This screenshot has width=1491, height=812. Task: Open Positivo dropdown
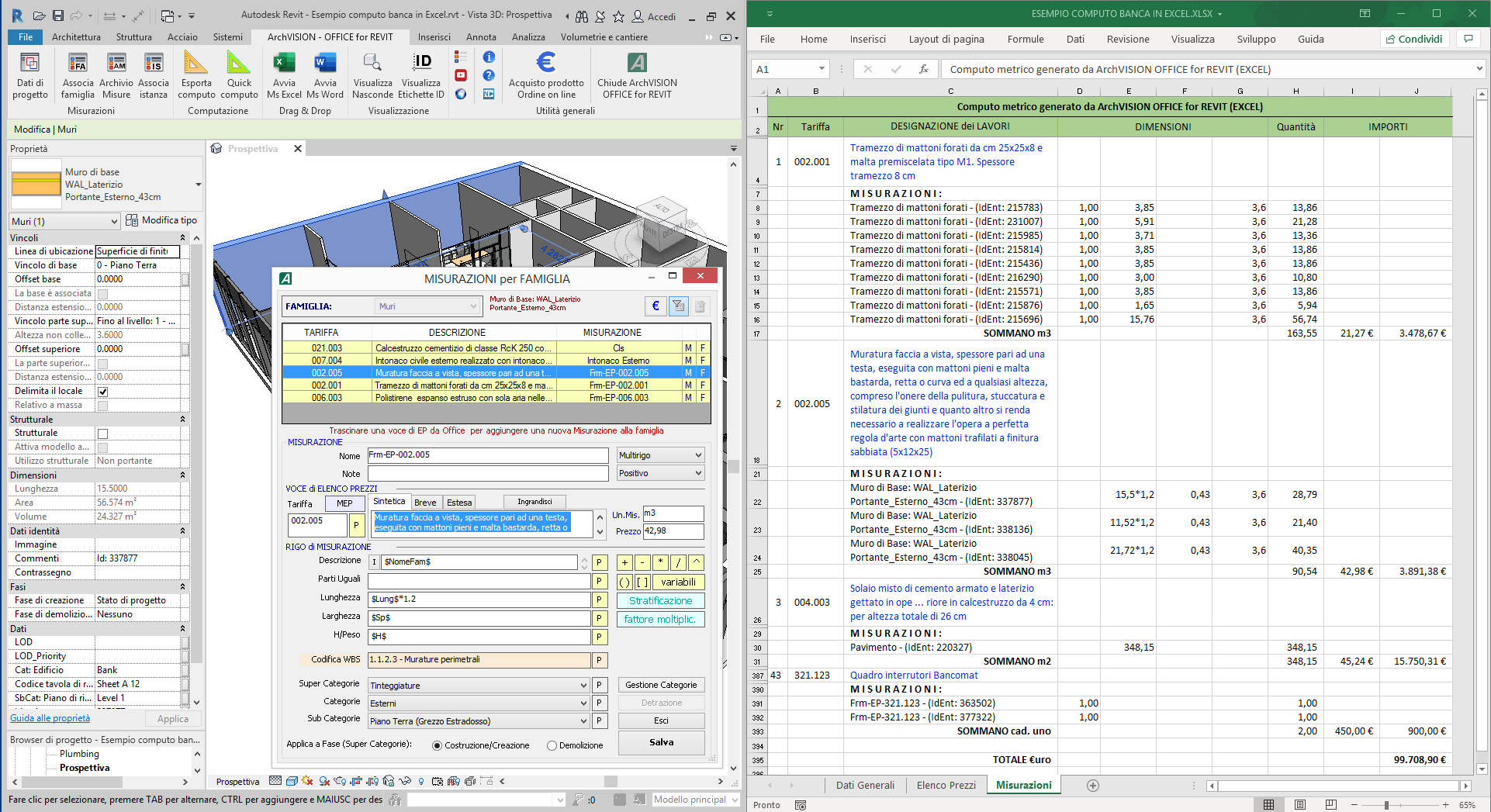click(660, 473)
